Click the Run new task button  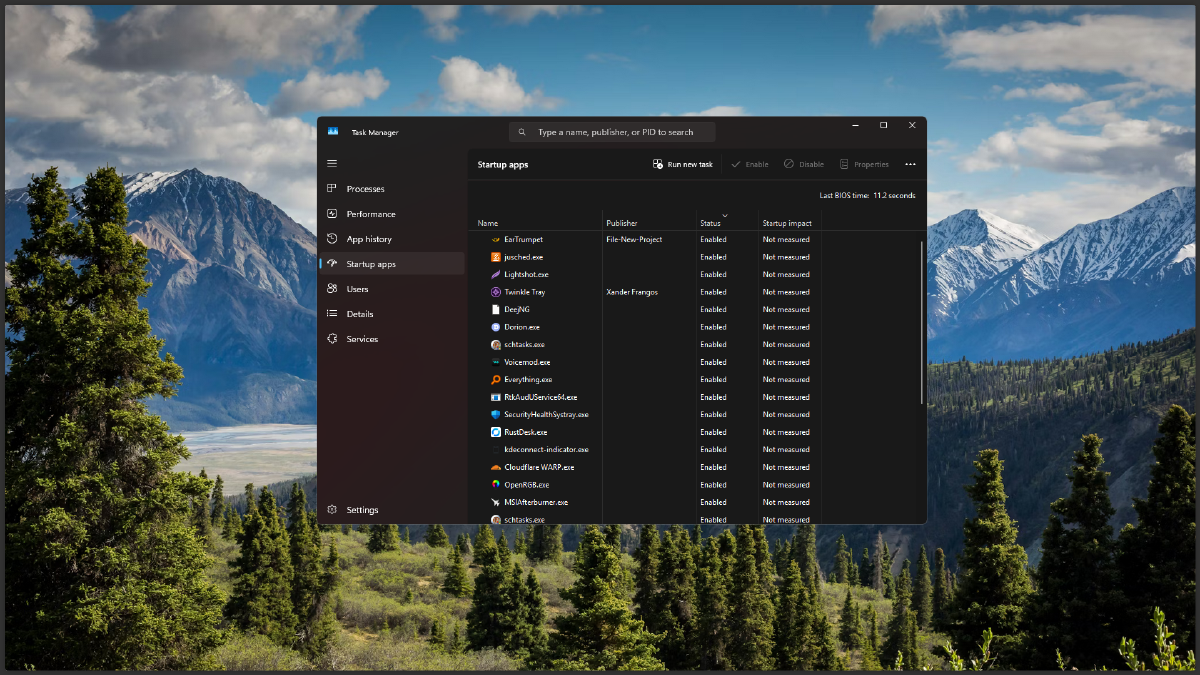click(683, 164)
